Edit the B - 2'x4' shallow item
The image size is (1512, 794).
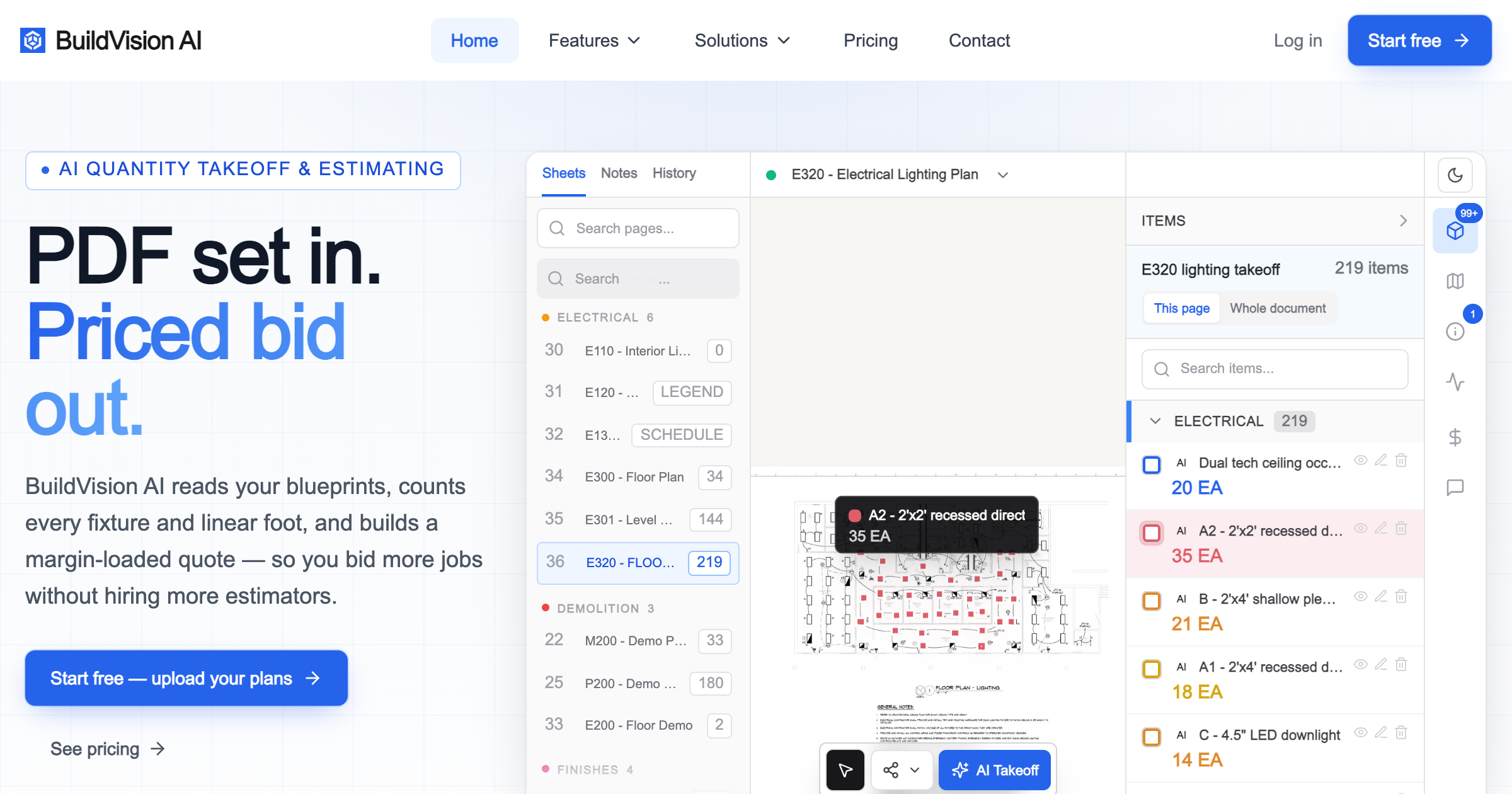point(1381,597)
